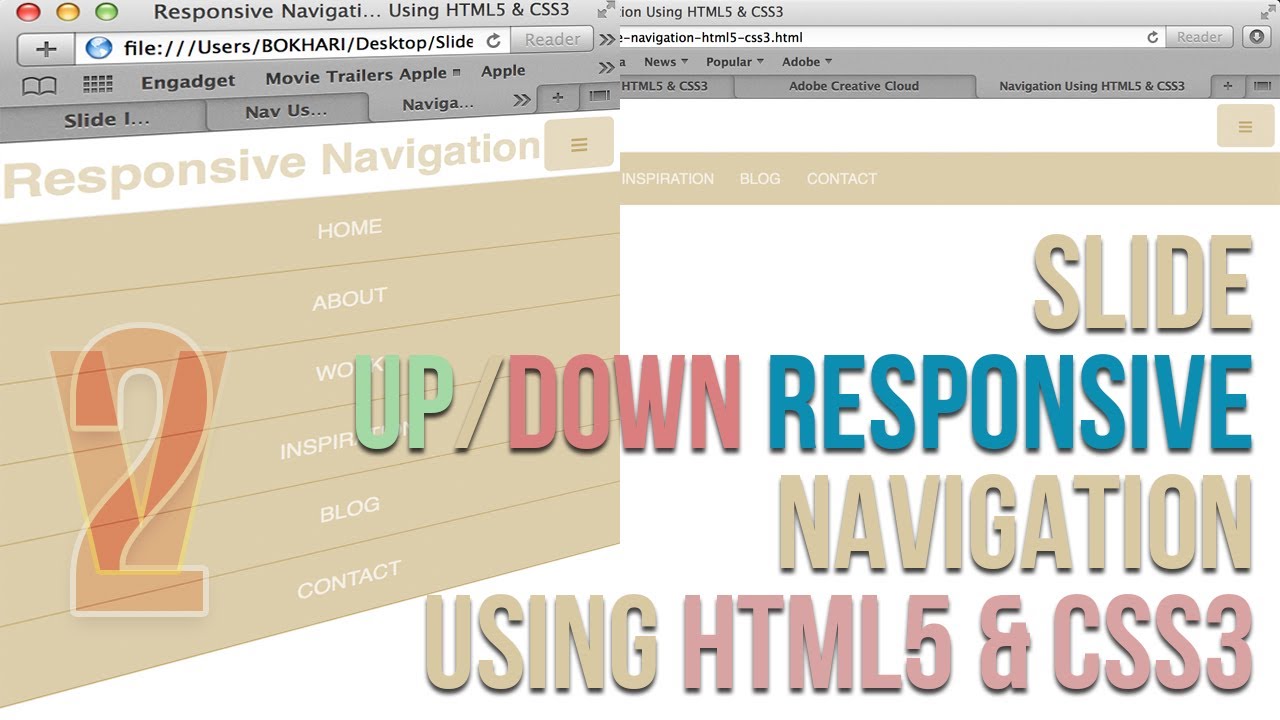Click CONTACT in the right page nav bar
This screenshot has height=720, width=1280.
click(x=842, y=179)
